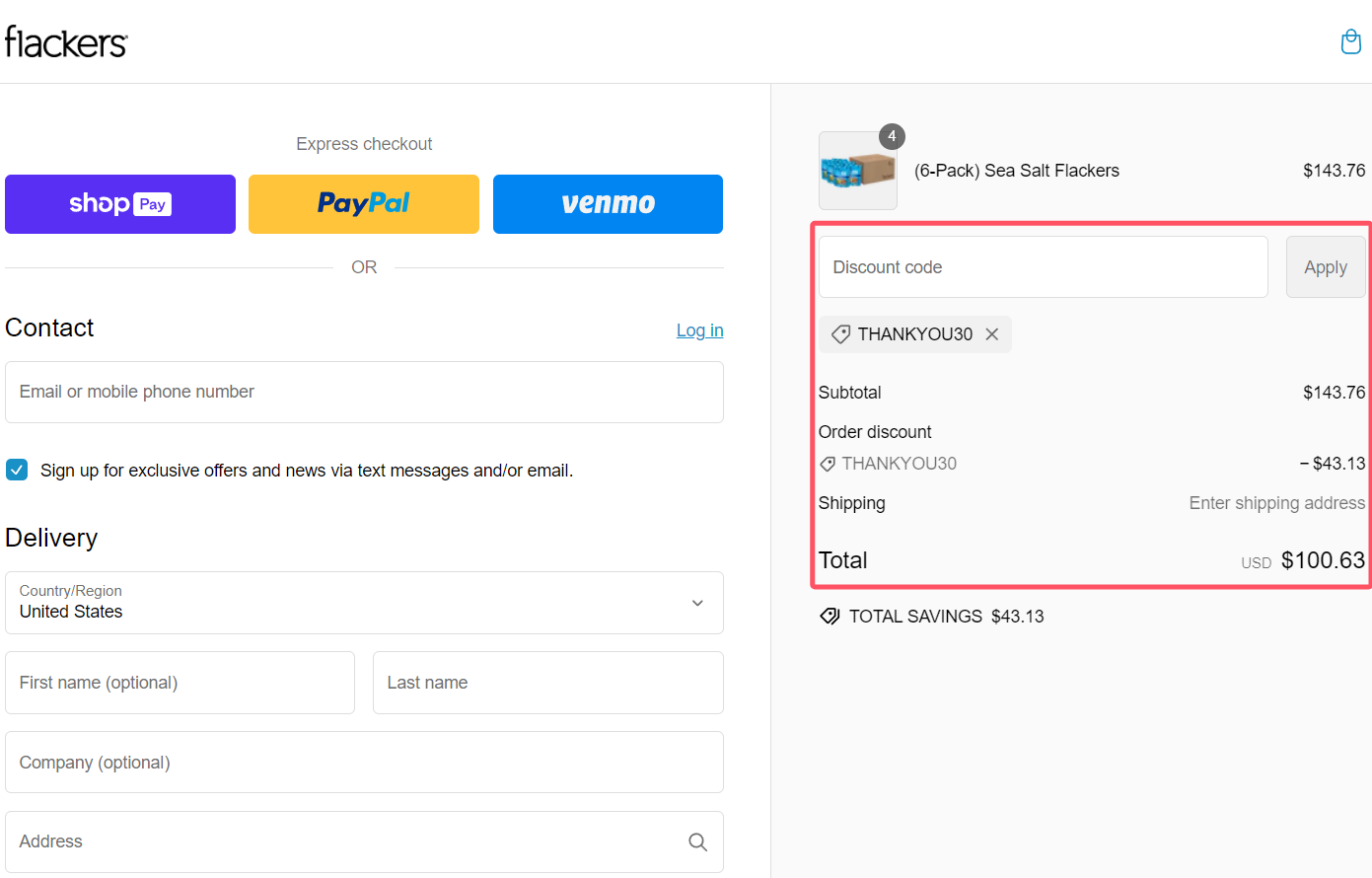The width and height of the screenshot is (1372, 878).
Task: Click the quantity badge showing 4
Action: [892, 136]
